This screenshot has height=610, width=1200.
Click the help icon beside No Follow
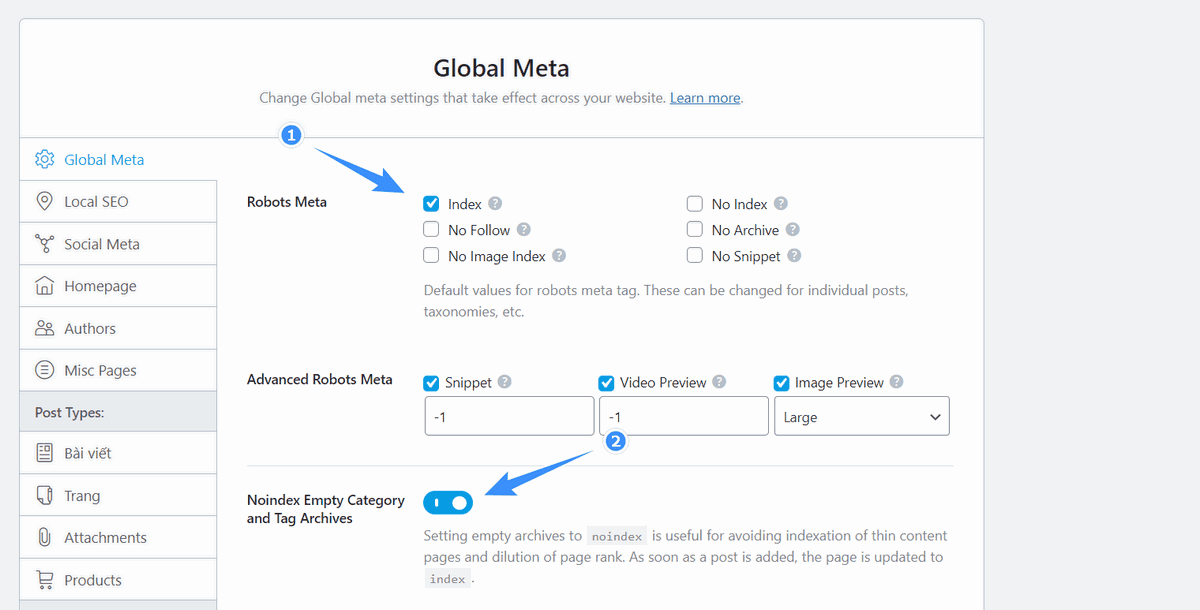pyautogui.click(x=523, y=230)
